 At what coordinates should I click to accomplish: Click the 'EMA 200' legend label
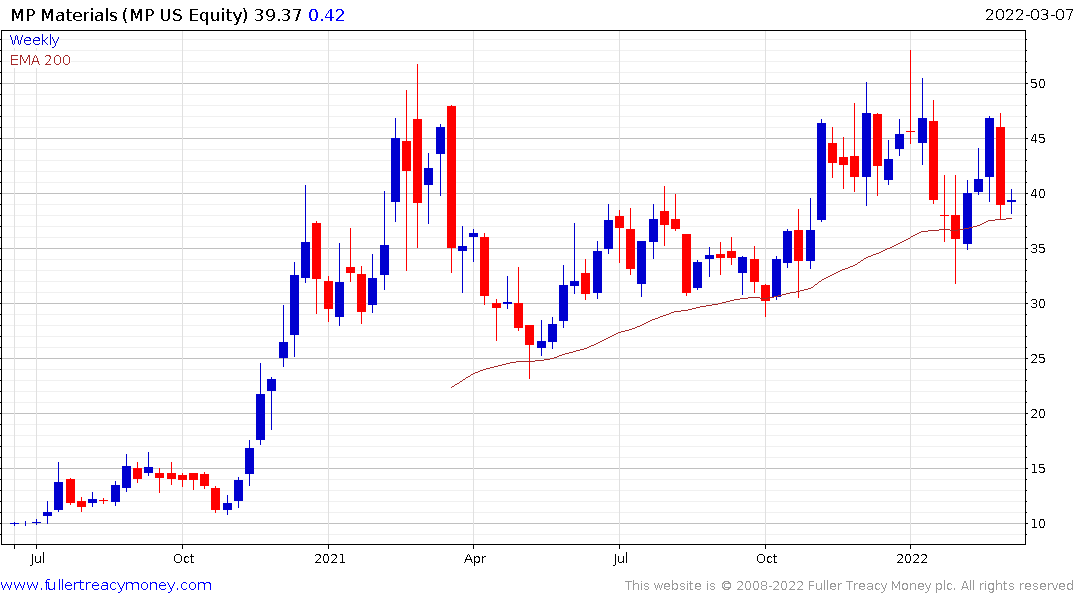(40, 60)
